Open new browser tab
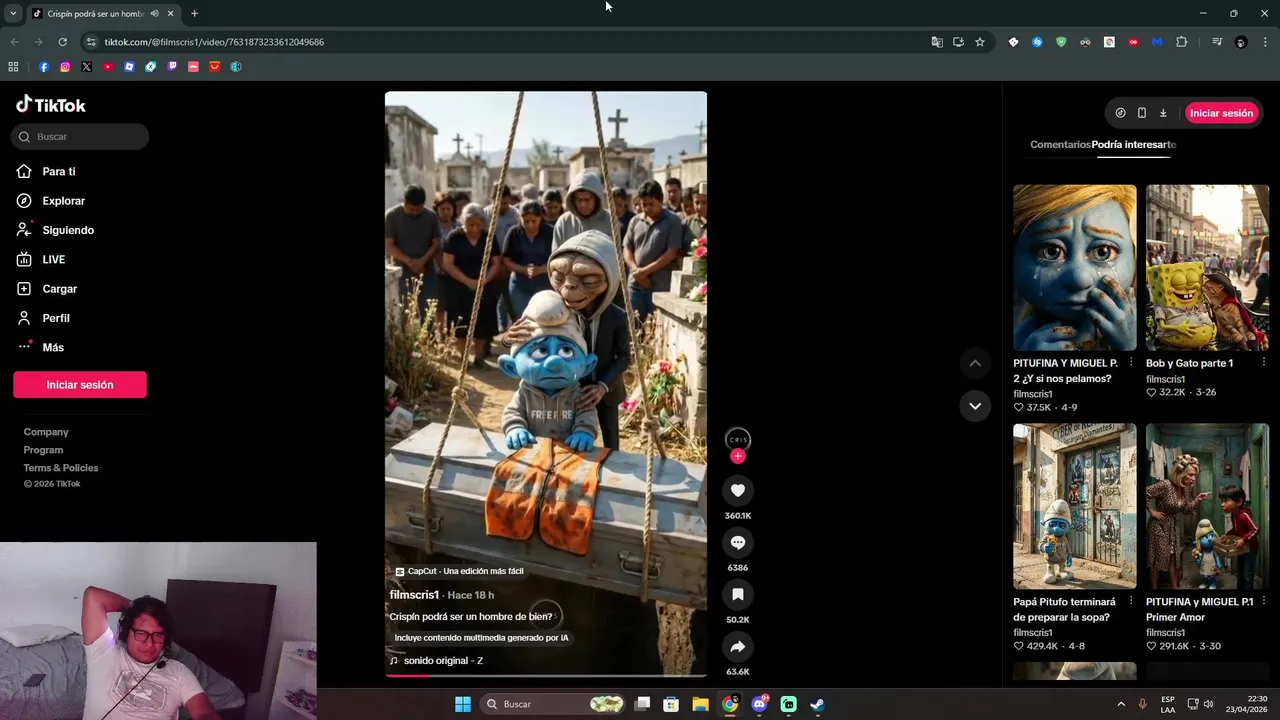1280x720 pixels. click(x=194, y=14)
